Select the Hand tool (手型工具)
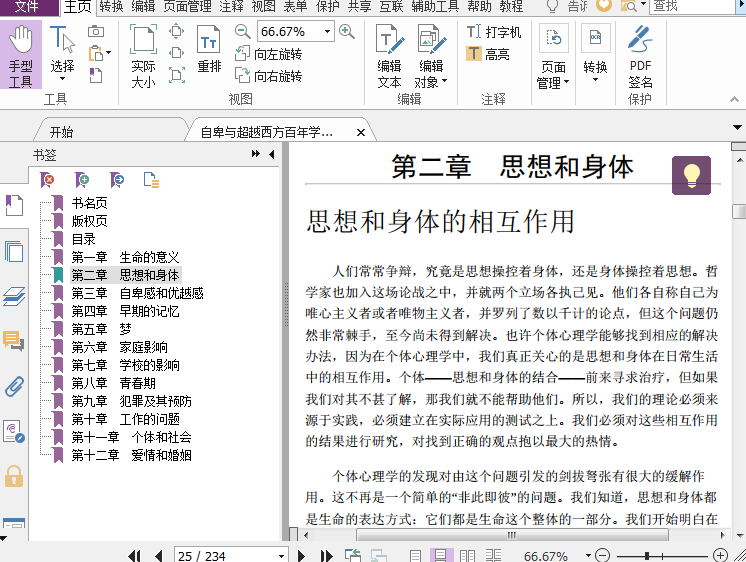This screenshot has height=562, width=746. click(x=21, y=56)
